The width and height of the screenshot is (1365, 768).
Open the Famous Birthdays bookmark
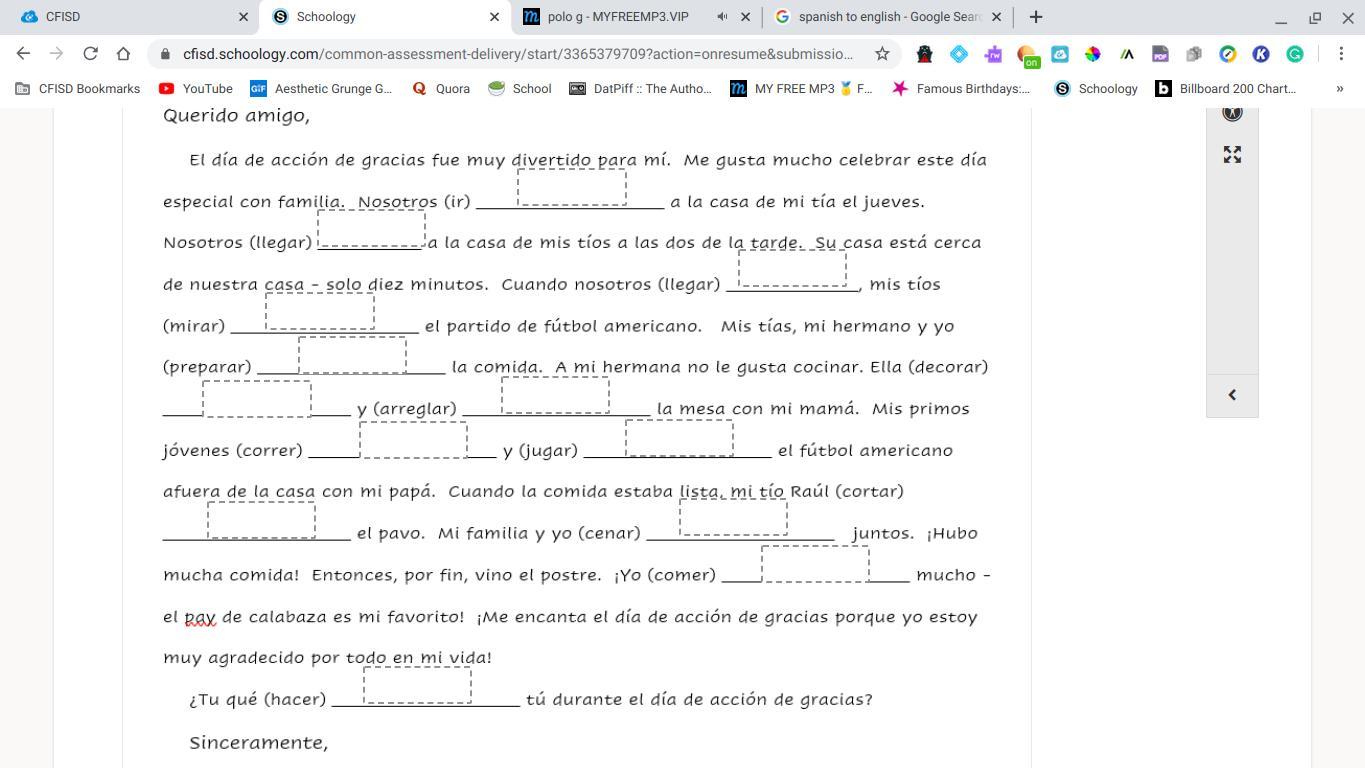click(961, 89)
